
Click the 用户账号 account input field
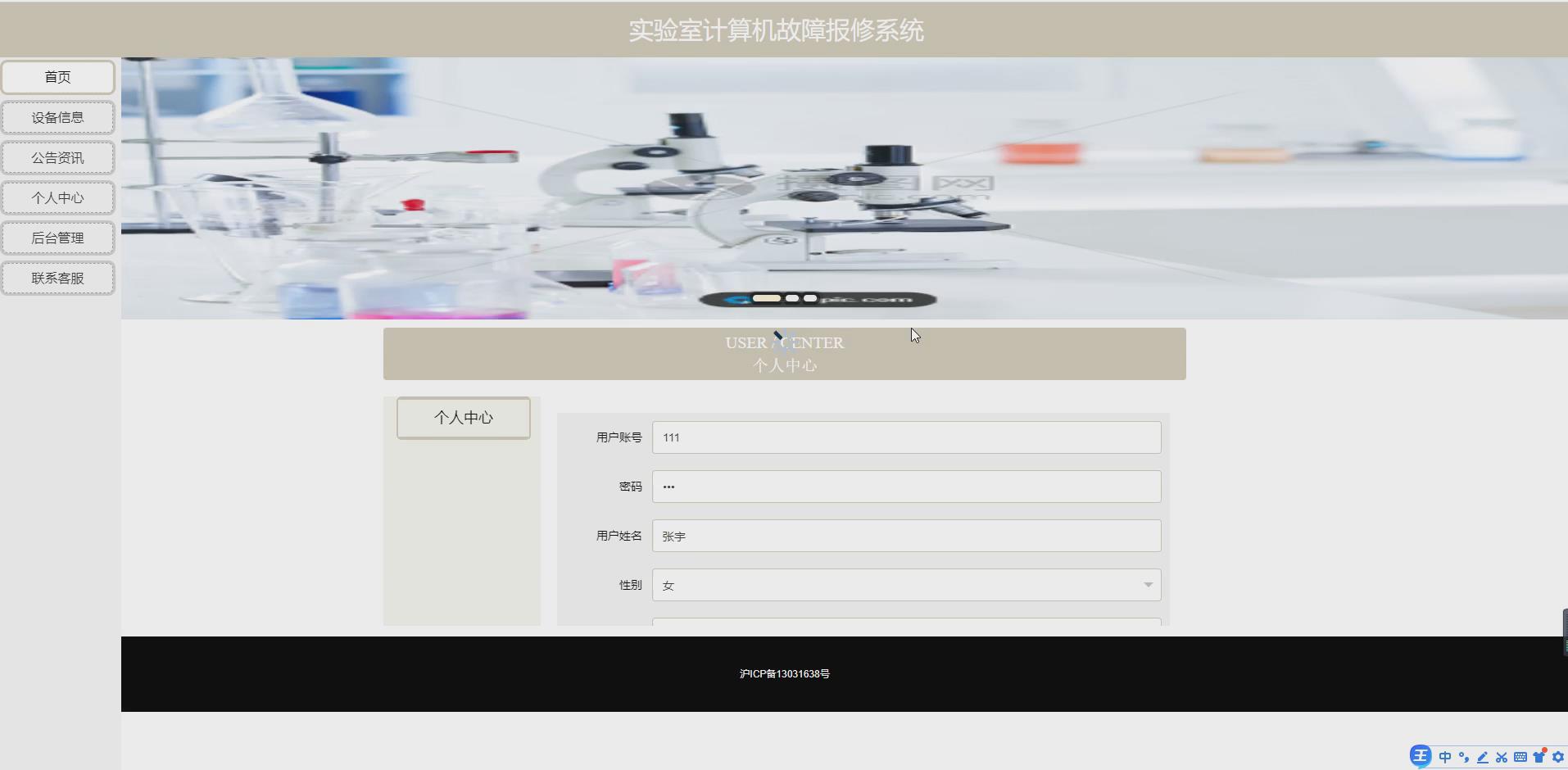905,437
